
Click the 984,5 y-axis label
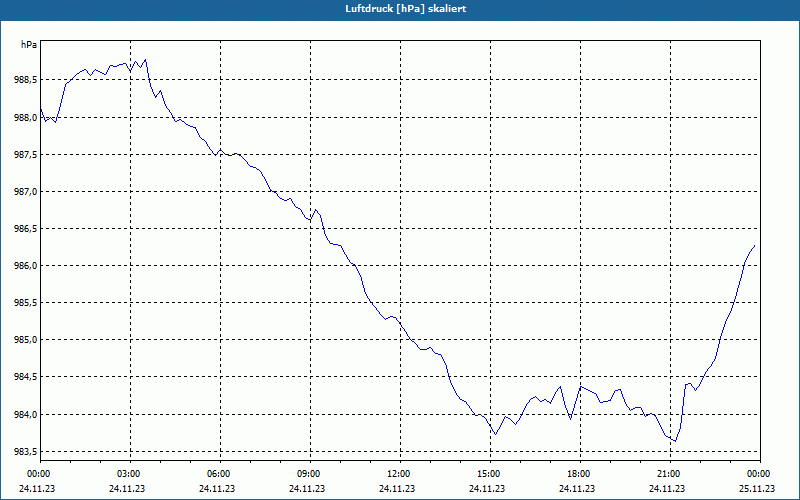coord(25,377)
